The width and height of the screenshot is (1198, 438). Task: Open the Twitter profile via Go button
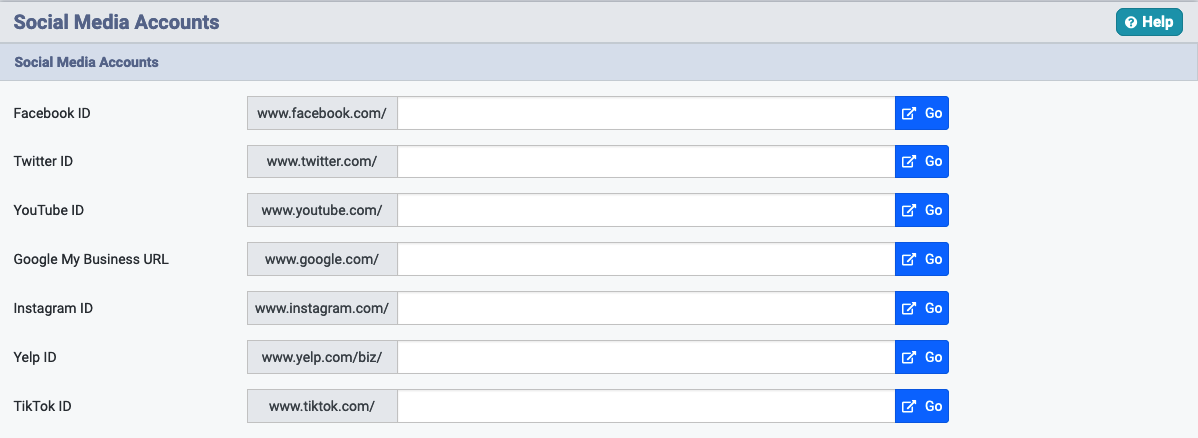point(921,161)
